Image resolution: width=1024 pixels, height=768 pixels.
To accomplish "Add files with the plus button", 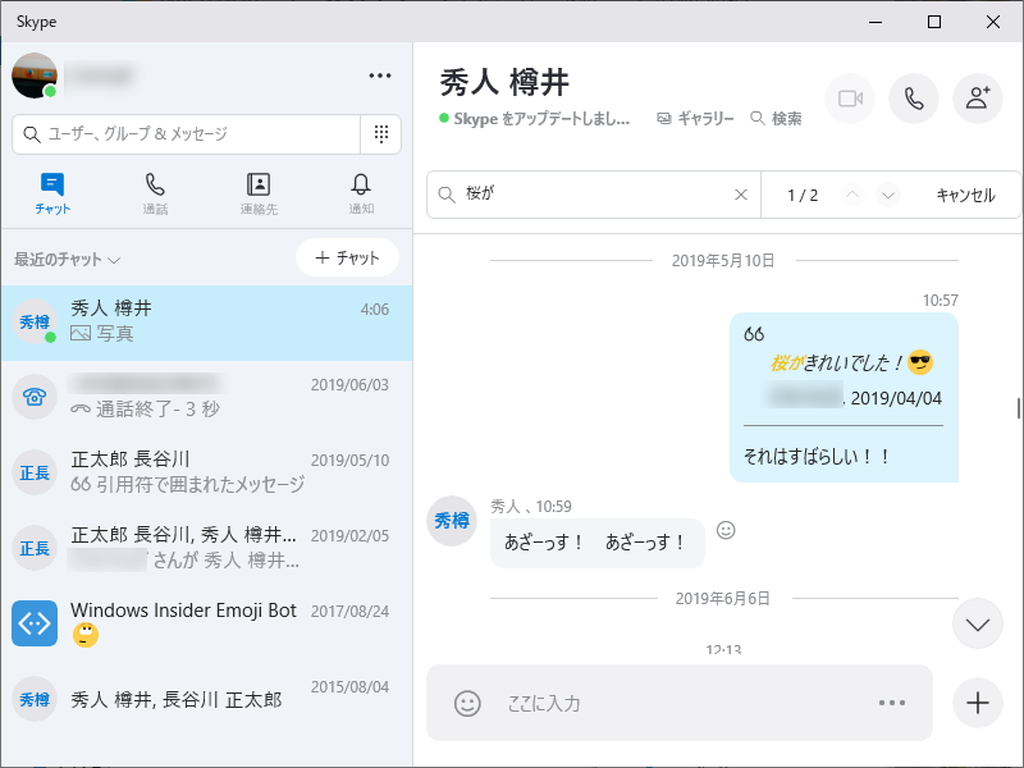I will click(977, 703).
